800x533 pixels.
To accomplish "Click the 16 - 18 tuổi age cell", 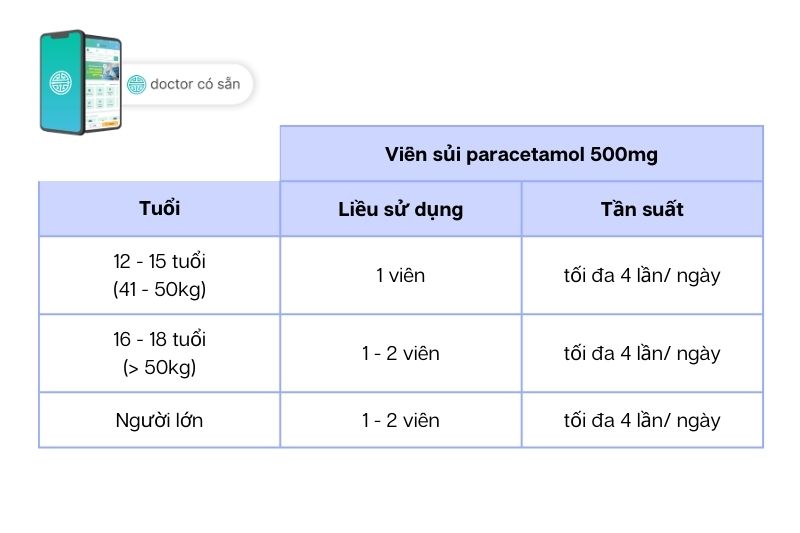I will click(159, 340).
